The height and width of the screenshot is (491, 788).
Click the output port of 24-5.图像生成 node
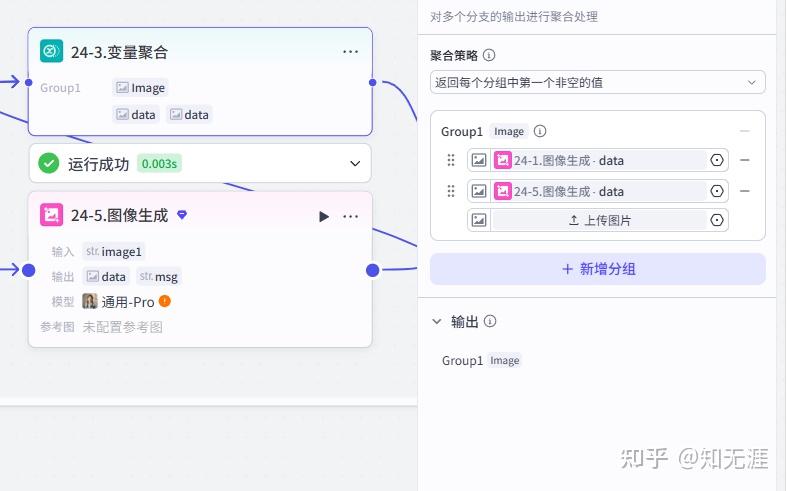372,270
